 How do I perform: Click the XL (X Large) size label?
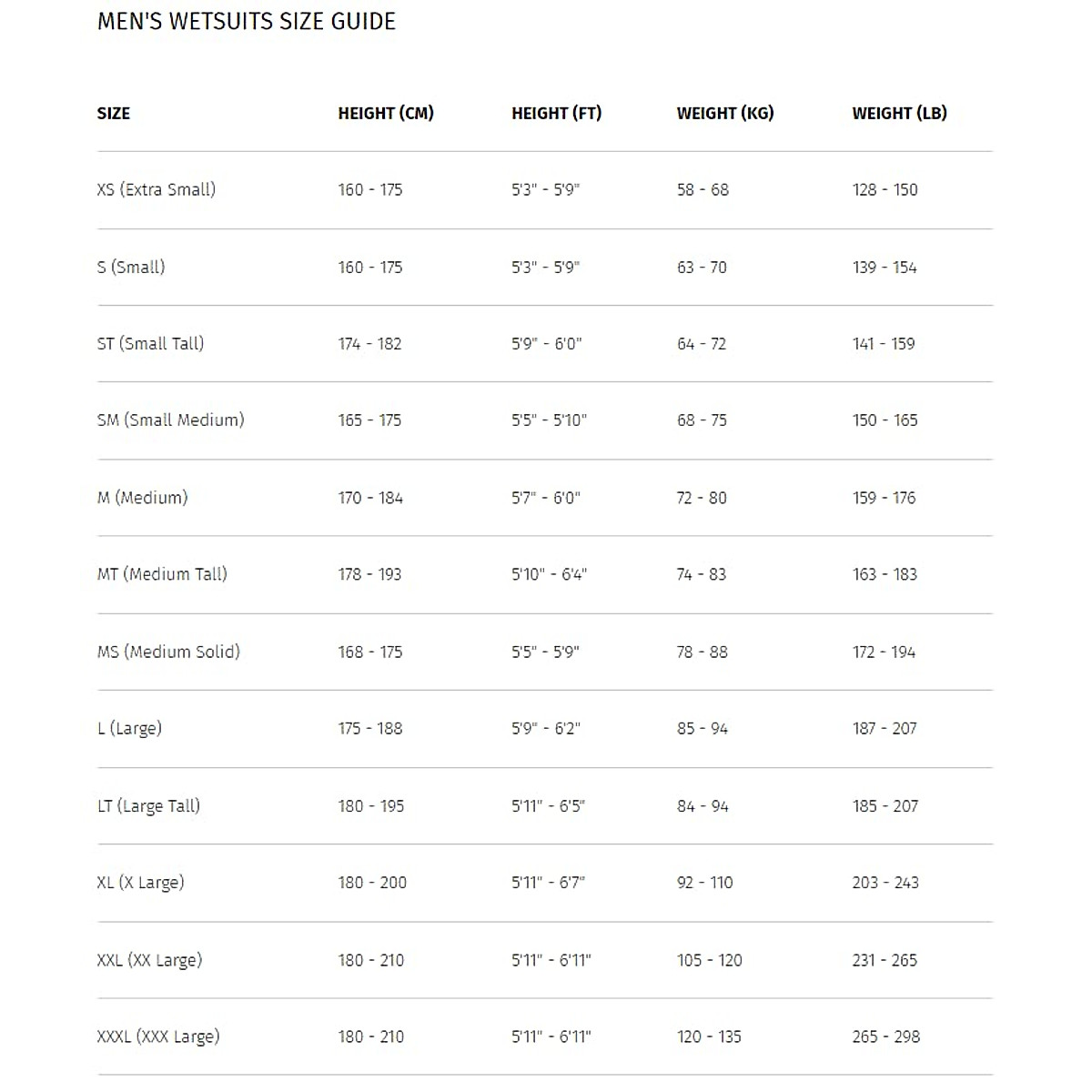(x=140, y=883)
